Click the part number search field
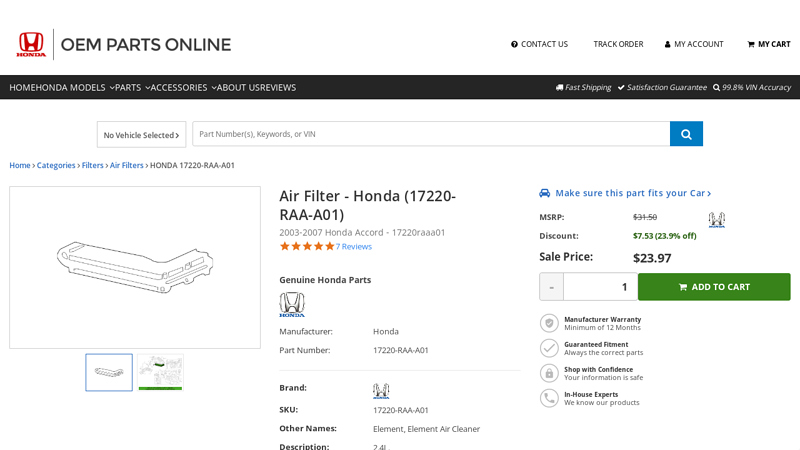 click(430, 134)
